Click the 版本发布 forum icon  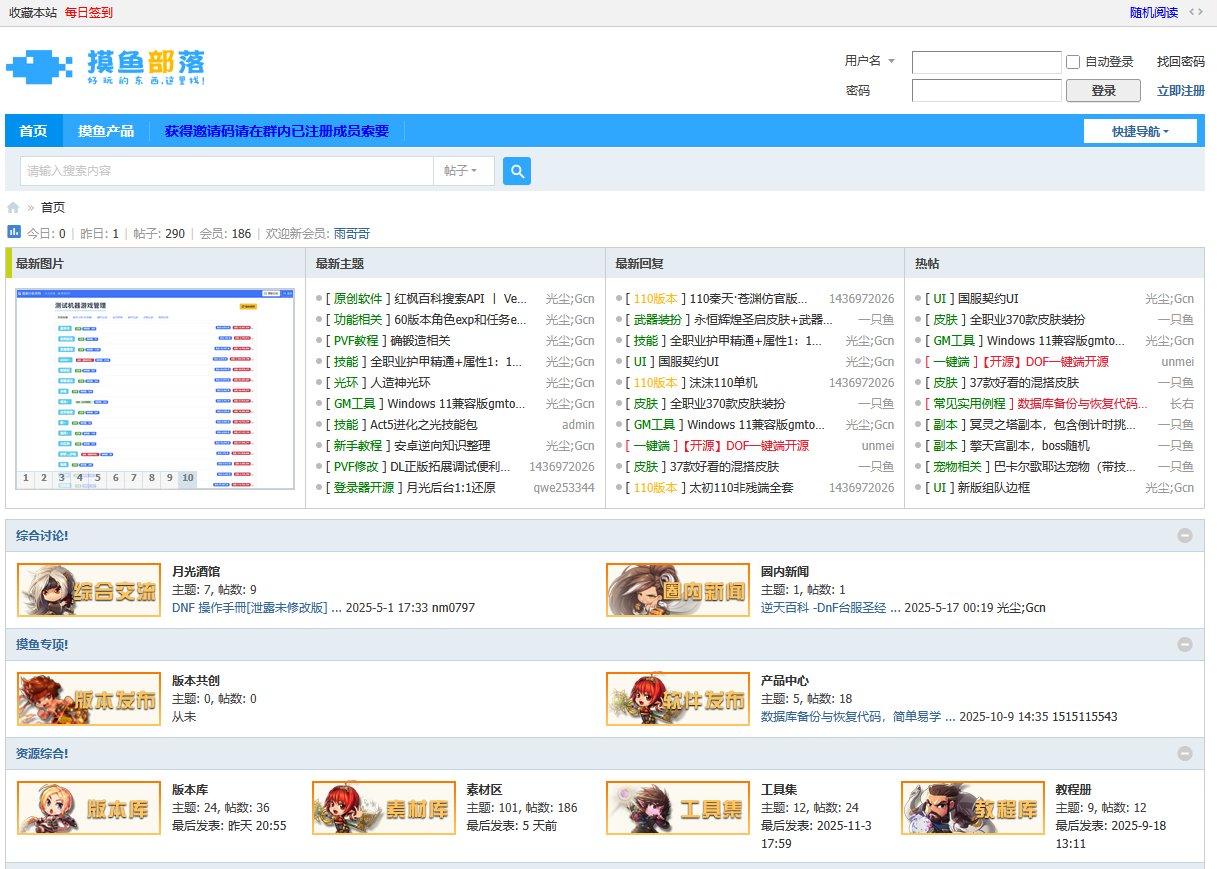tap(88, 699)
